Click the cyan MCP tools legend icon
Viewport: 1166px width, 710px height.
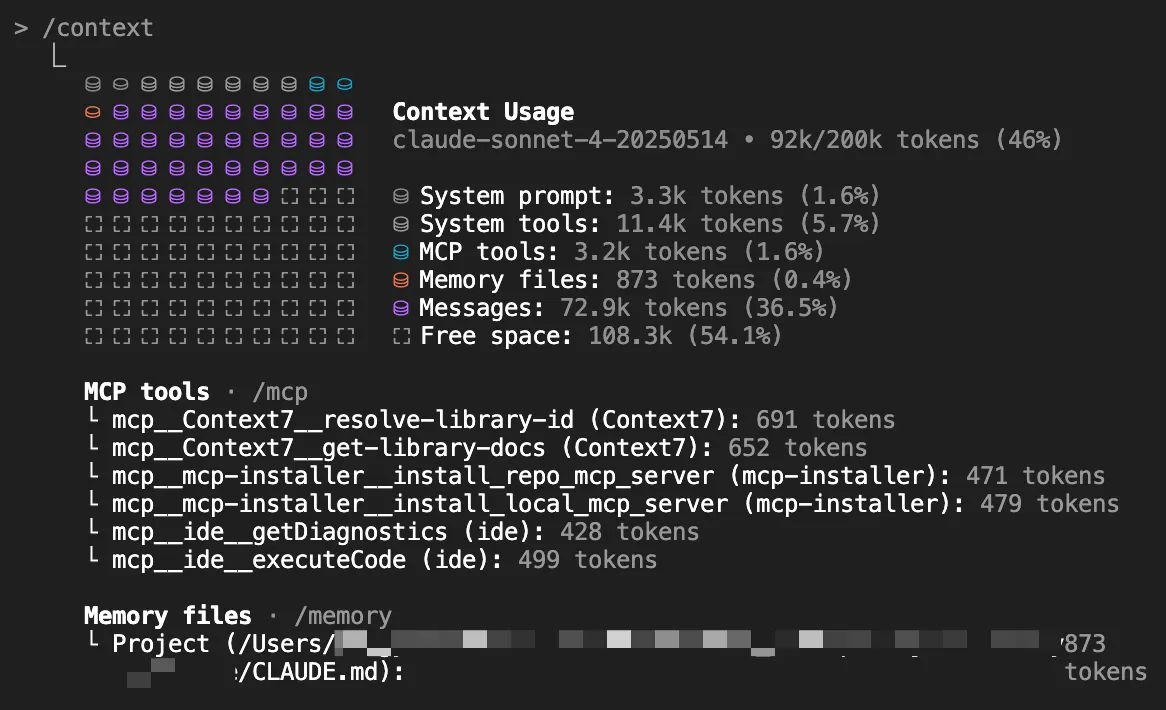(x=401, y=252)
